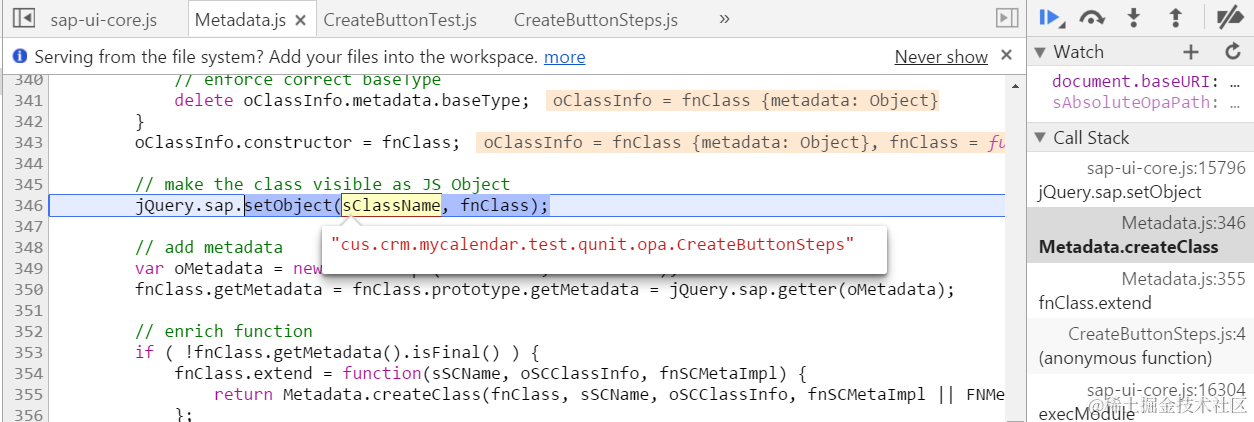The width and height of the screenshot is (1254, 422).
Task: Open the CreateButtonSteps.js:4 source location
Action: click(x=1157, y=333)
